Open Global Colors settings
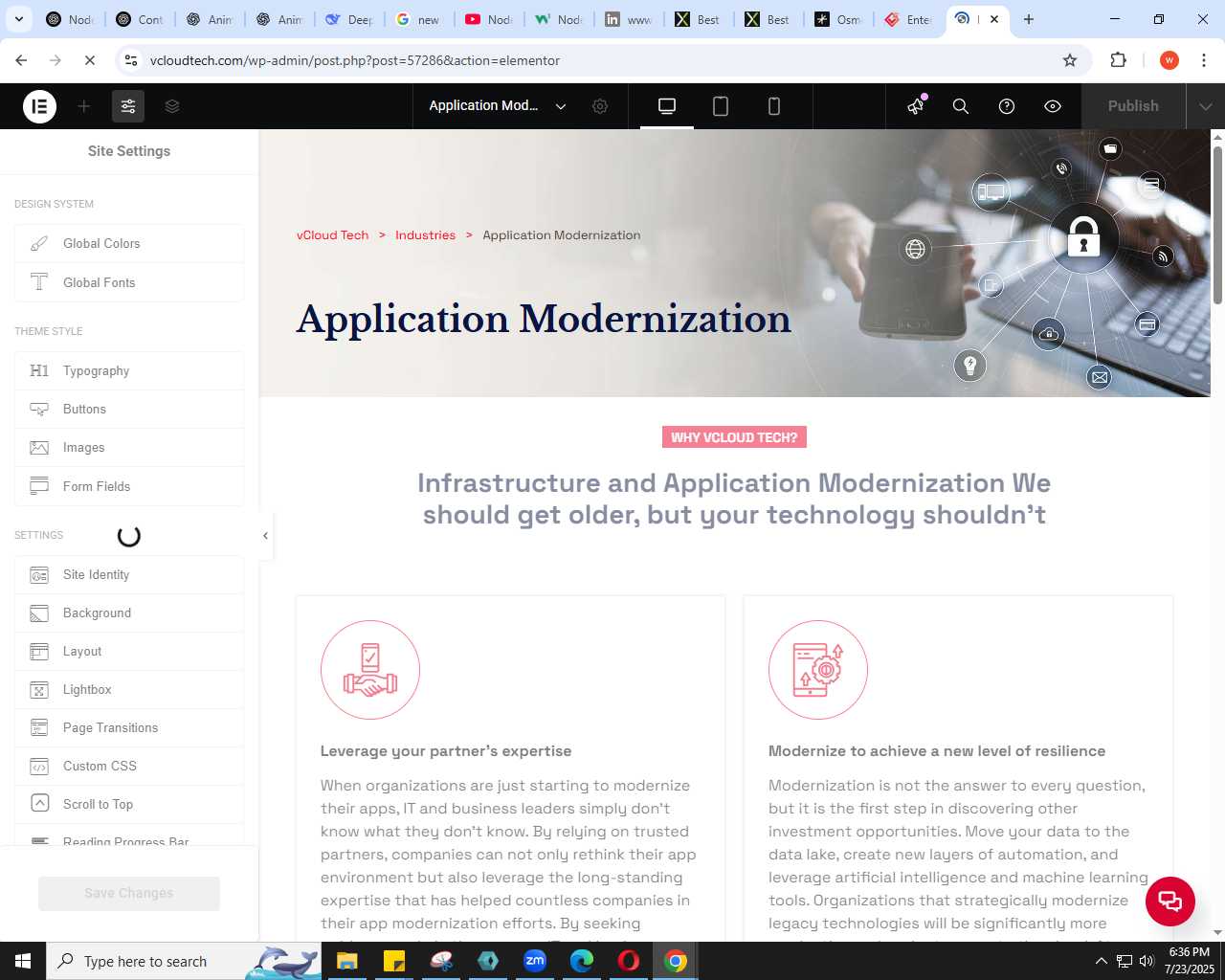 click(129, 244)
